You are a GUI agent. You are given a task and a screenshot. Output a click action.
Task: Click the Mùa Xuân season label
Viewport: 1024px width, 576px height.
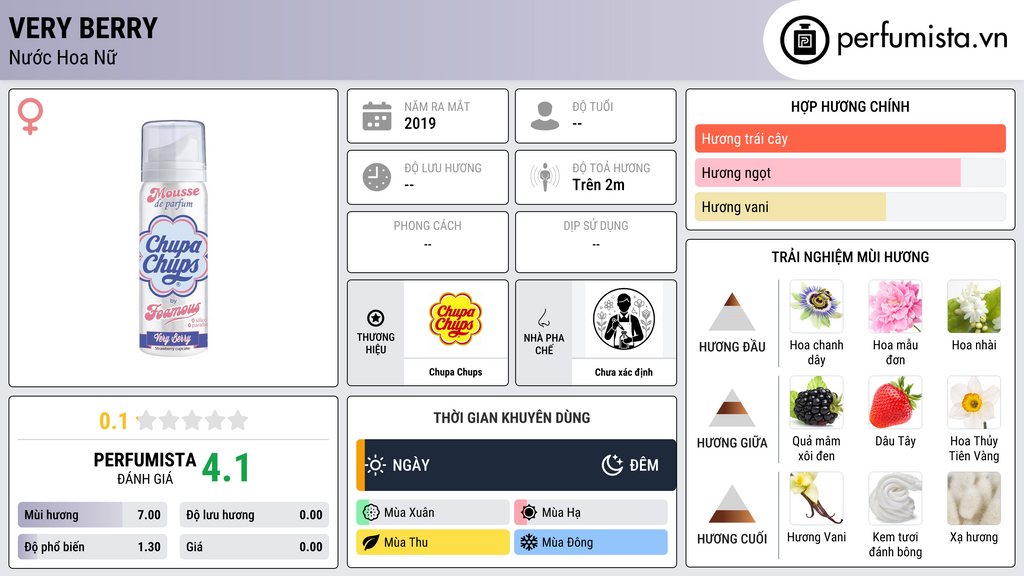point(409,513)
